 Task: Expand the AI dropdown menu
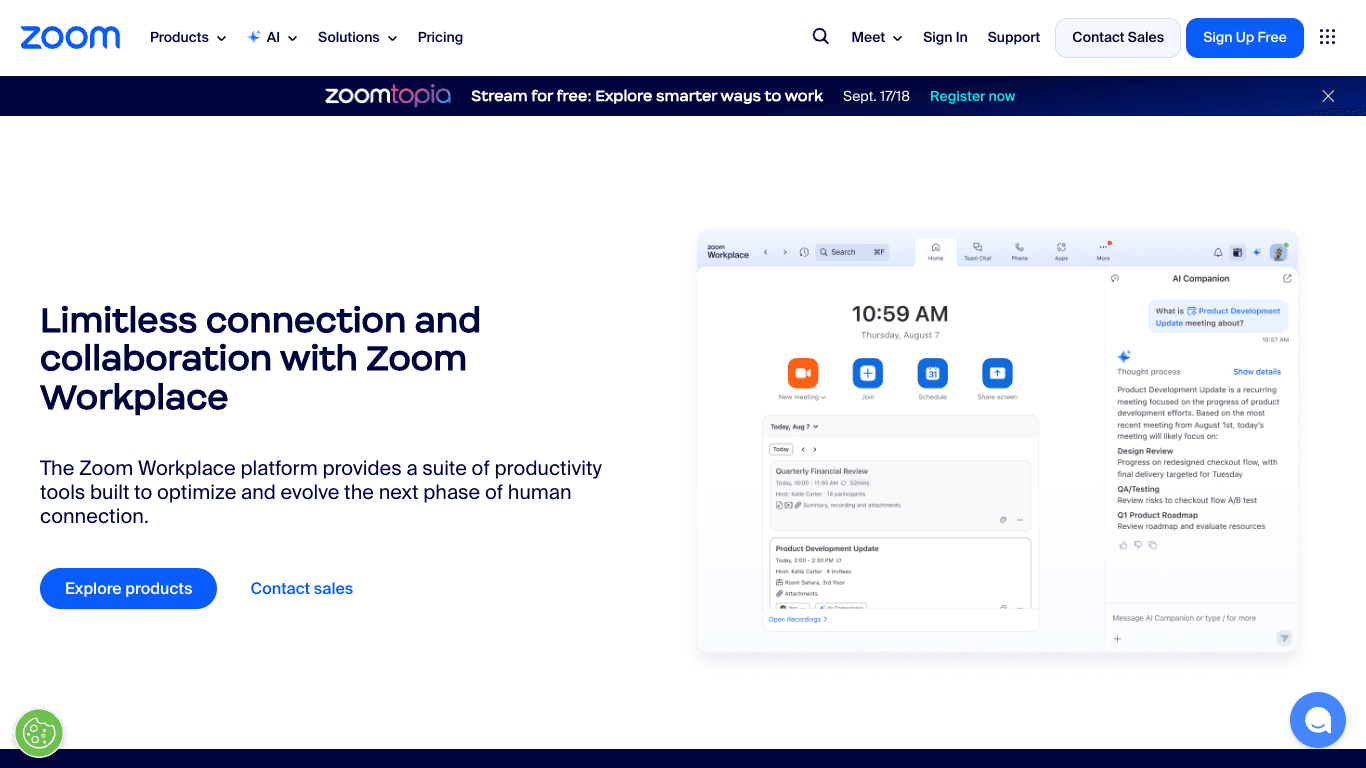[x=273, y=38]
